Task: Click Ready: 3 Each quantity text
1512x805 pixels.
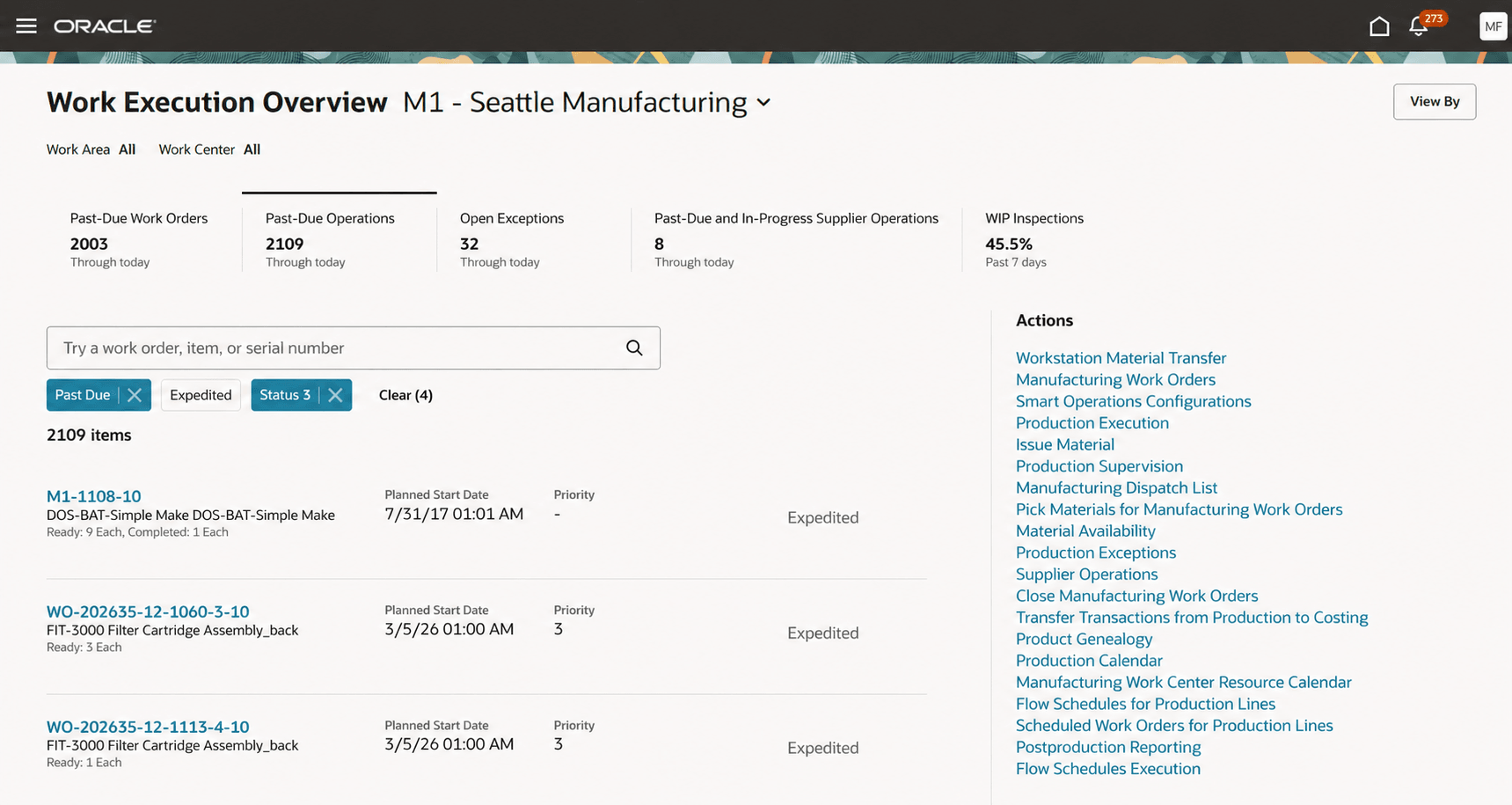Action: point(84,648)
